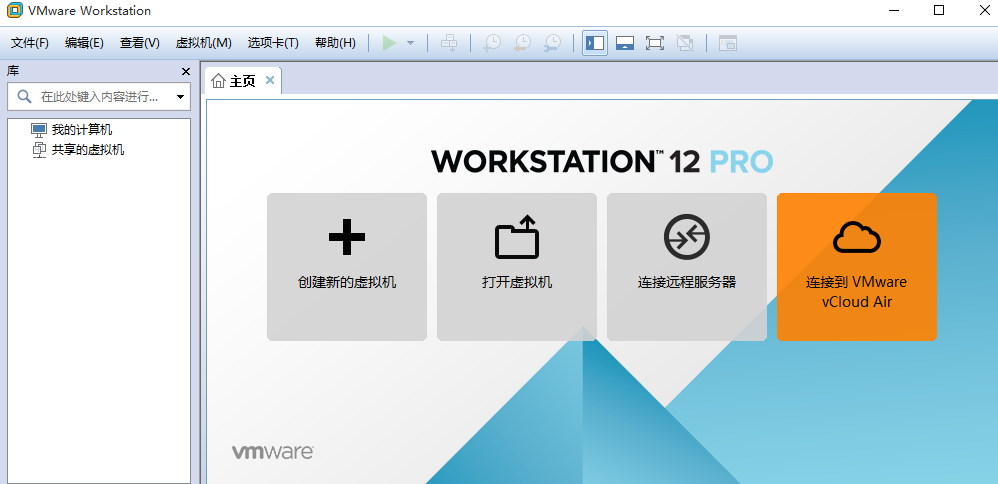Select 我的计算机 in the library tree
This screenshot has width=998, height=484.
point(82,130)
